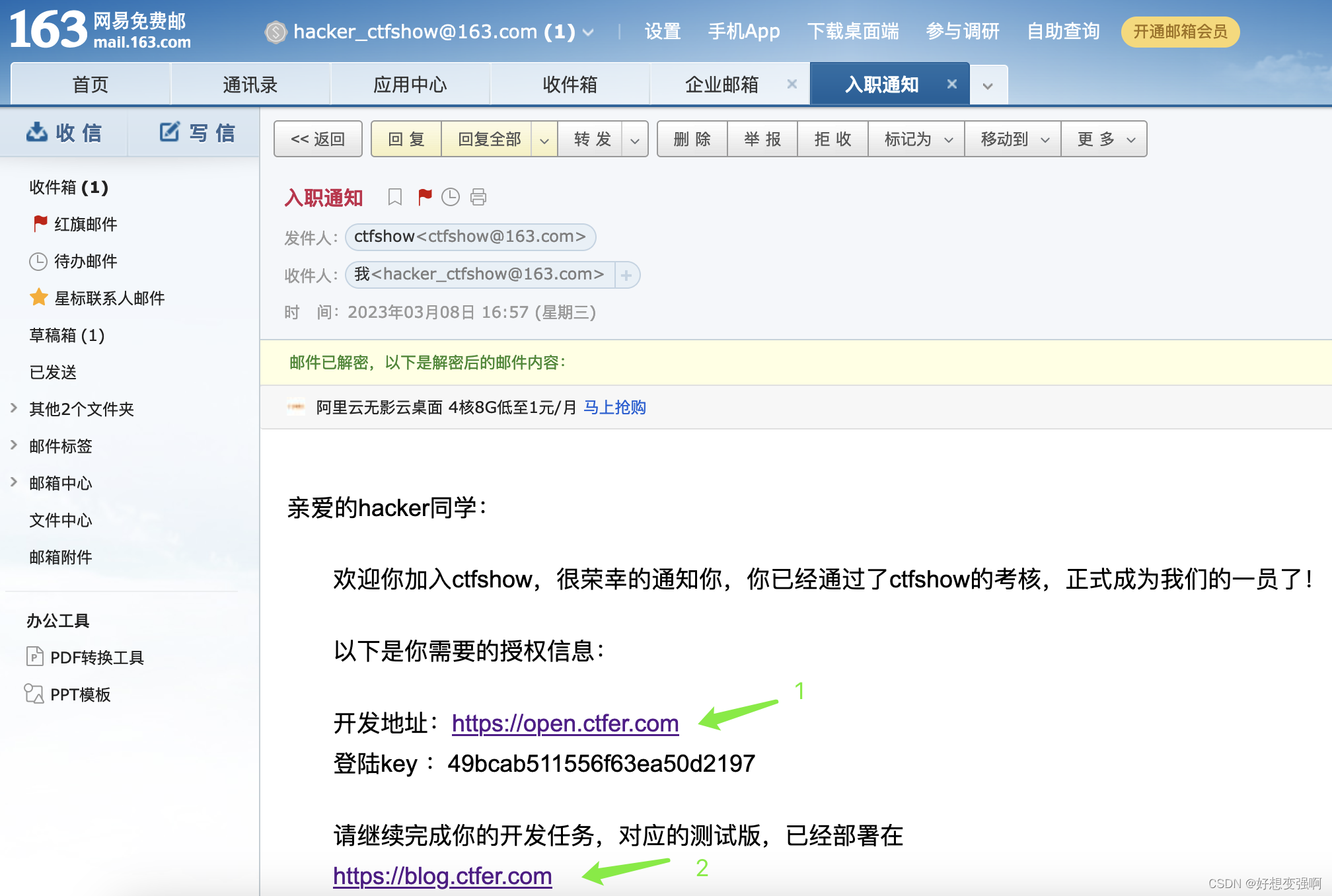Switch to the 通讯录 tab
This screenshot has width=1332, height=896.
[250, 85]
